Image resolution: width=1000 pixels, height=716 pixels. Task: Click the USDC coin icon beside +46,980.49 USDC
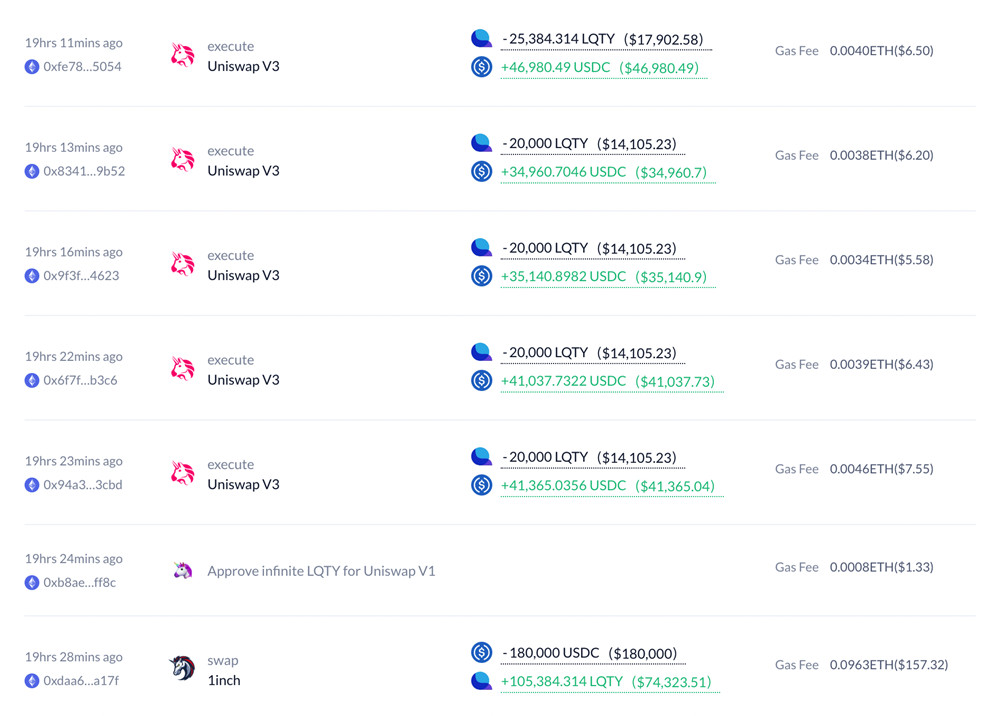tap(481, 67)
